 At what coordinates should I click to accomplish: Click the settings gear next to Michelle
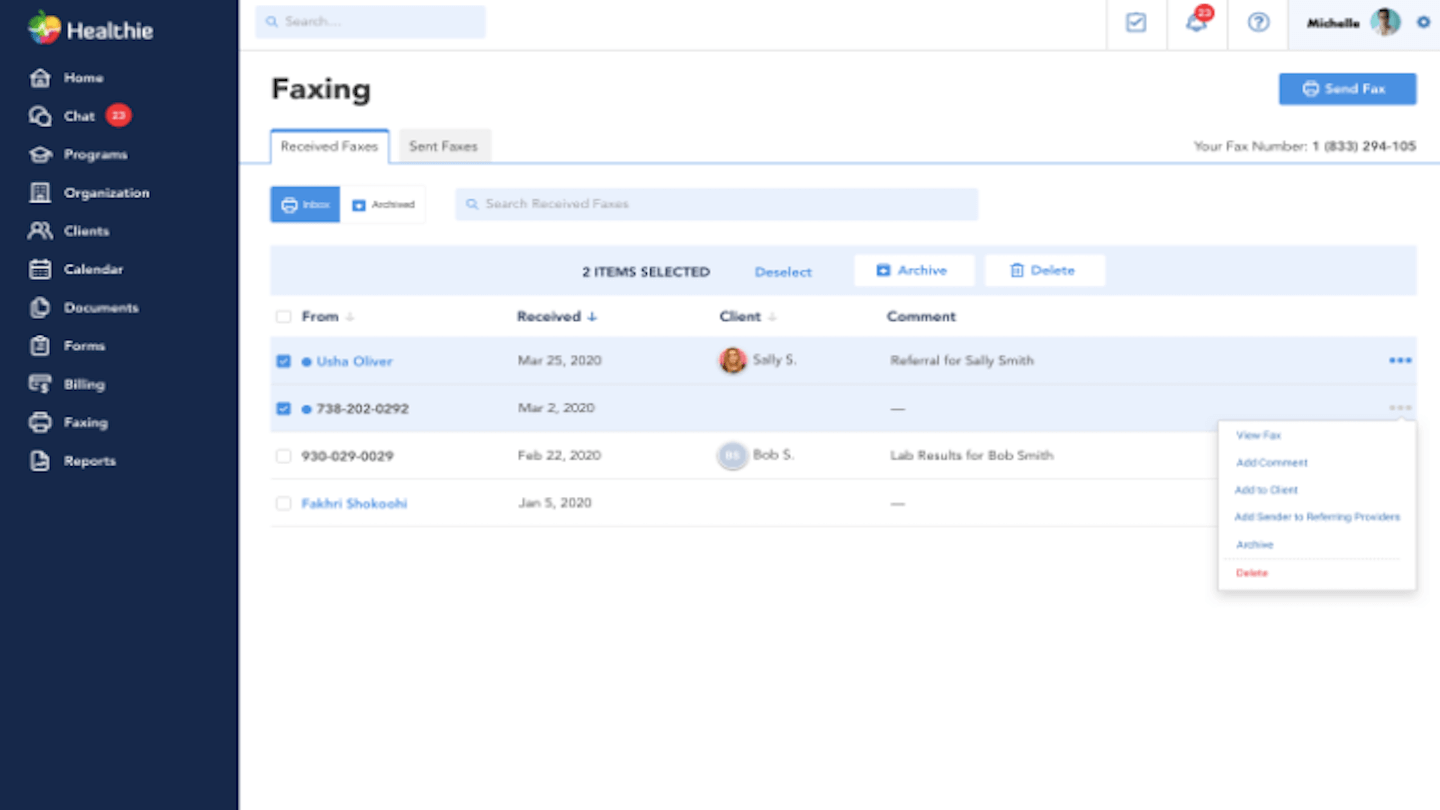[1423, 22]
